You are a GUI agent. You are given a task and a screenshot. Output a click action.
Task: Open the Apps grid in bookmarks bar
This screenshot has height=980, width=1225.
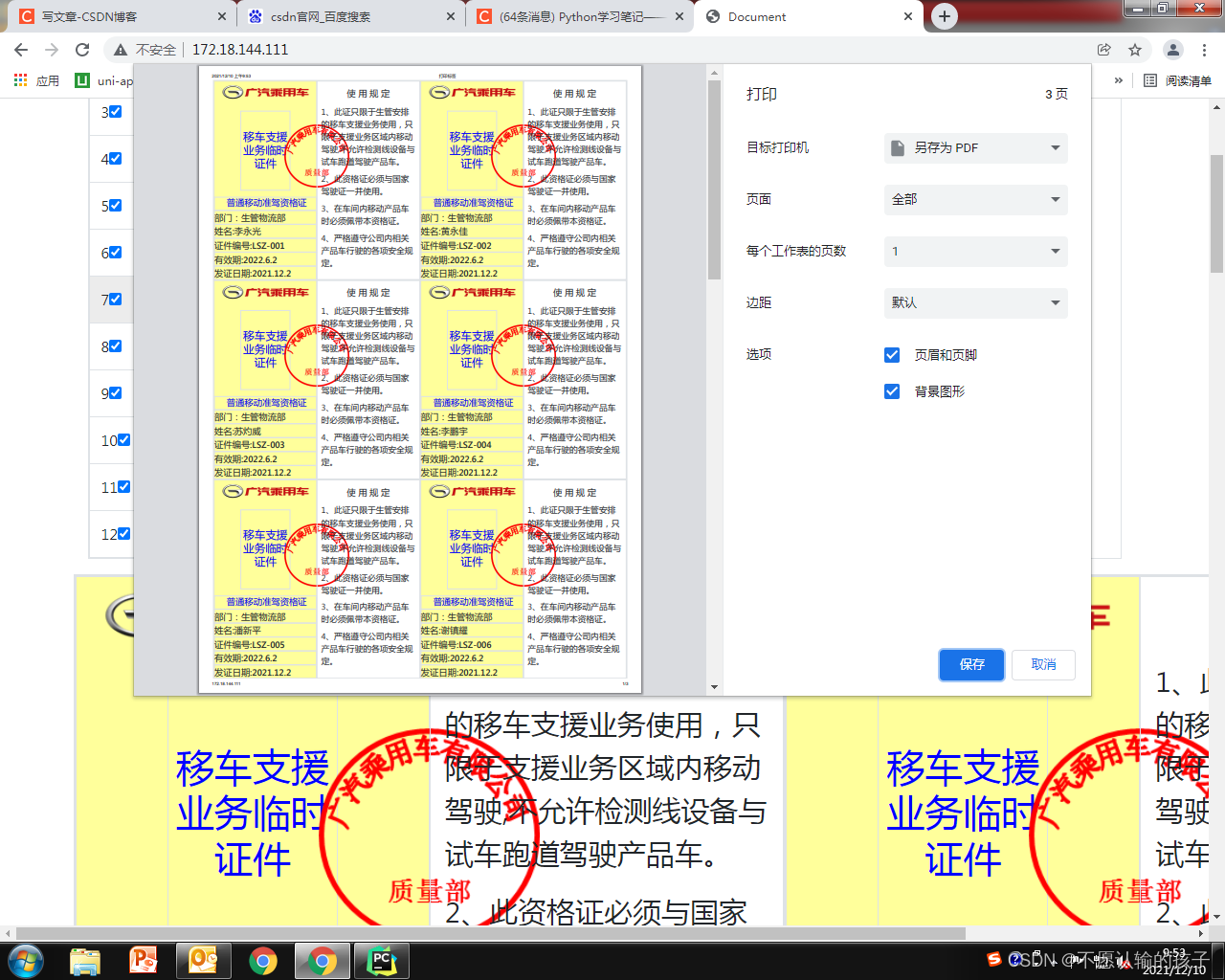pyautogui.click(x=36, y=80)
